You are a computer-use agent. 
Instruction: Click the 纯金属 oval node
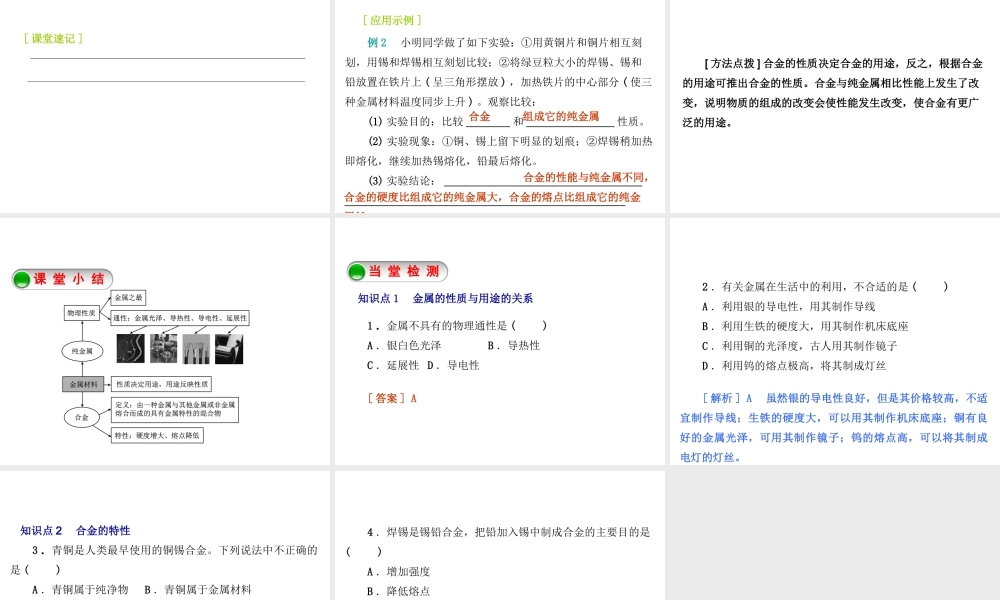click(82, 351)
